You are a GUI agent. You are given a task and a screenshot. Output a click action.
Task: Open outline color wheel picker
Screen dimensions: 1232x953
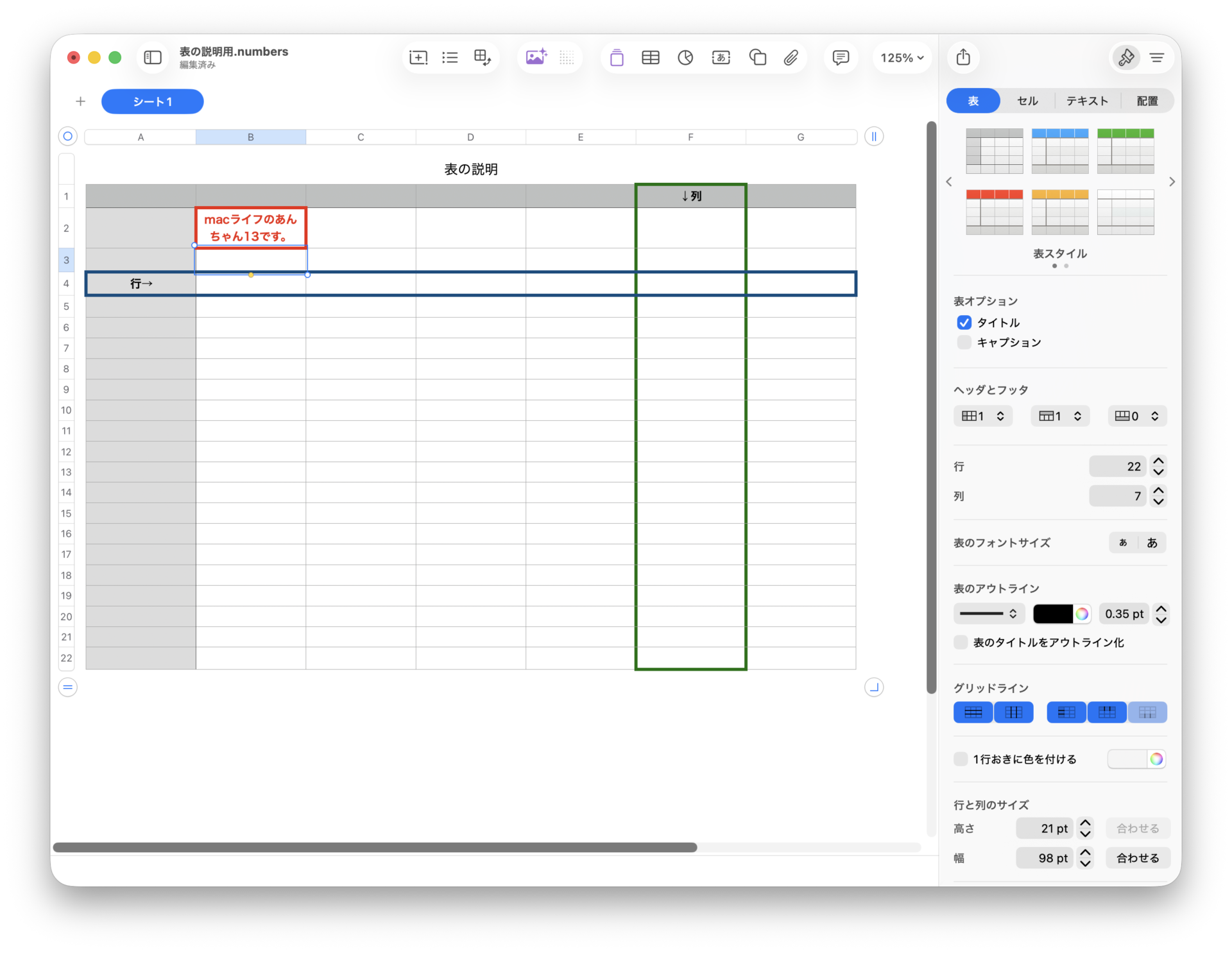point(1082,614)
